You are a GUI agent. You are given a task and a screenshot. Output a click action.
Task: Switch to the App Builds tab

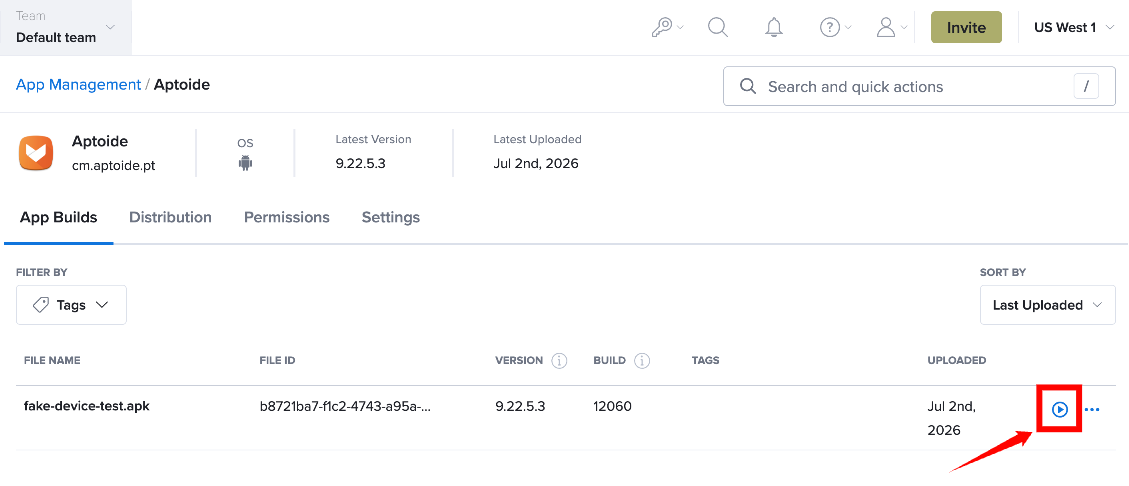[x=58, y=217]
